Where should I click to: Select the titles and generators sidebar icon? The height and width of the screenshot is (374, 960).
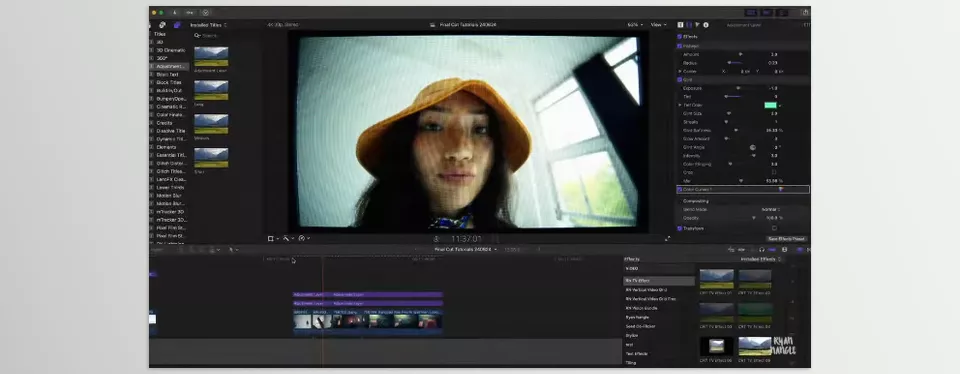pos(177,25)
